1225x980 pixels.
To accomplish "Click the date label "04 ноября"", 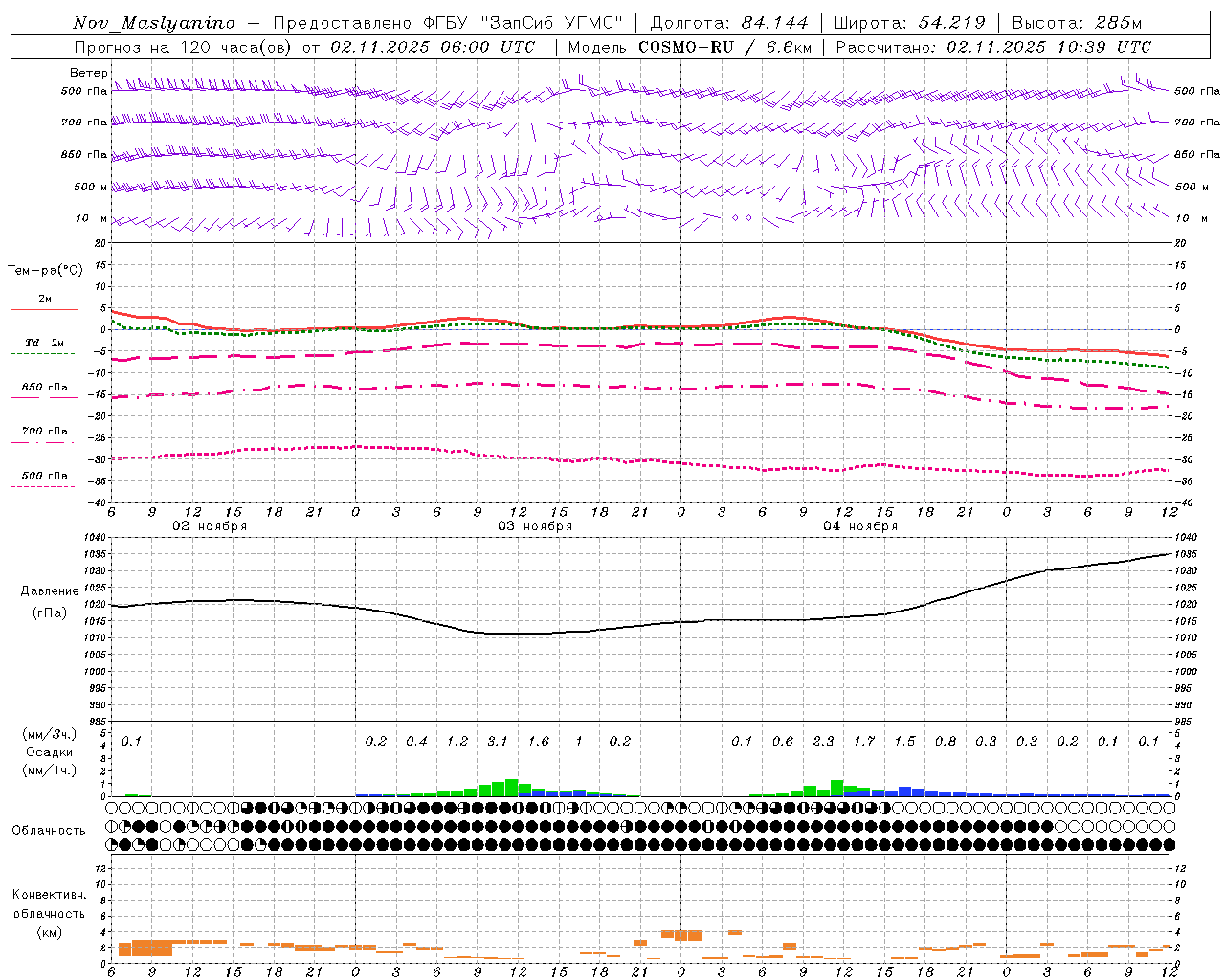I will pos(860,526).
